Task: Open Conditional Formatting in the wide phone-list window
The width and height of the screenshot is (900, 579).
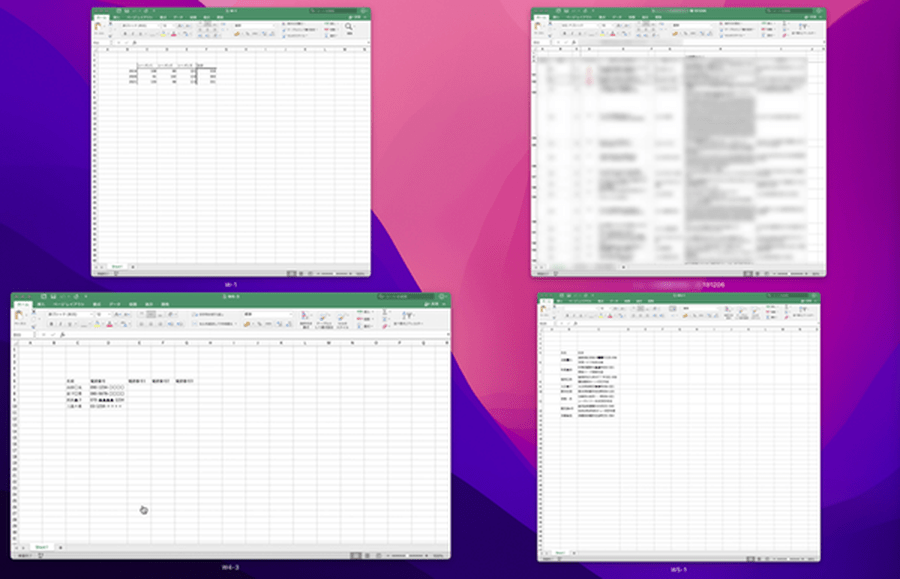Action: [306, 320]
